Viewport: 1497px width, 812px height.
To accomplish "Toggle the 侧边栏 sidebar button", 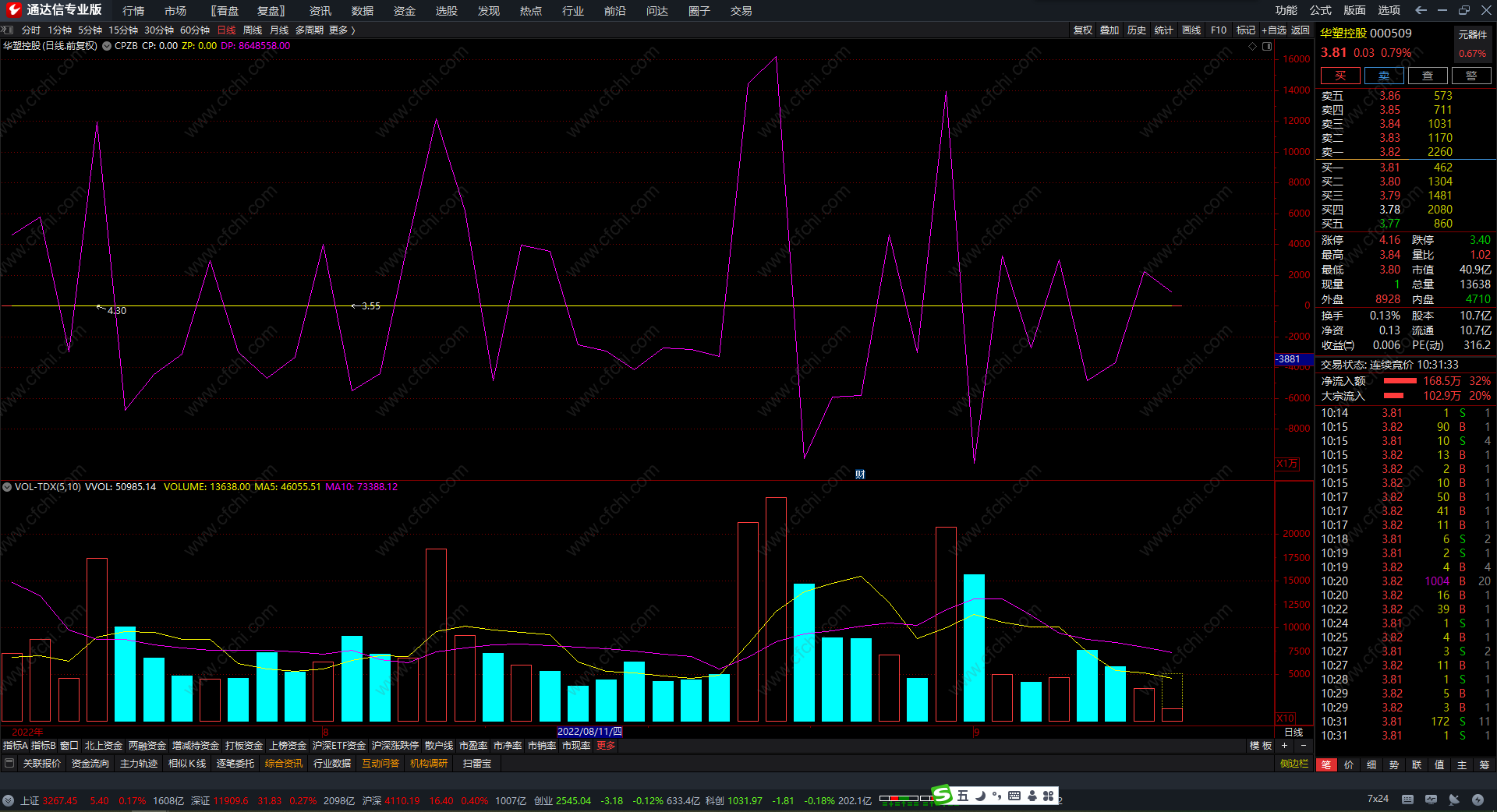I will click(1294, 764).
